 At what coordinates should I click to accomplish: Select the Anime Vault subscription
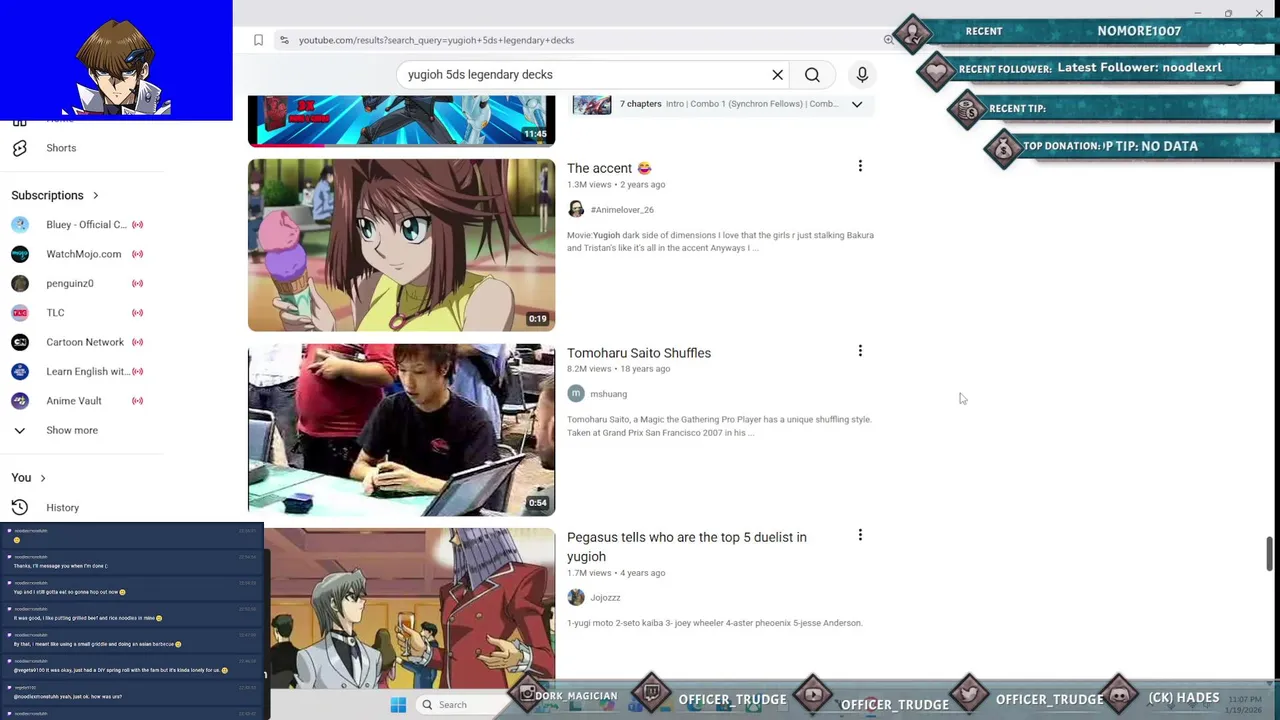[74, 401]
